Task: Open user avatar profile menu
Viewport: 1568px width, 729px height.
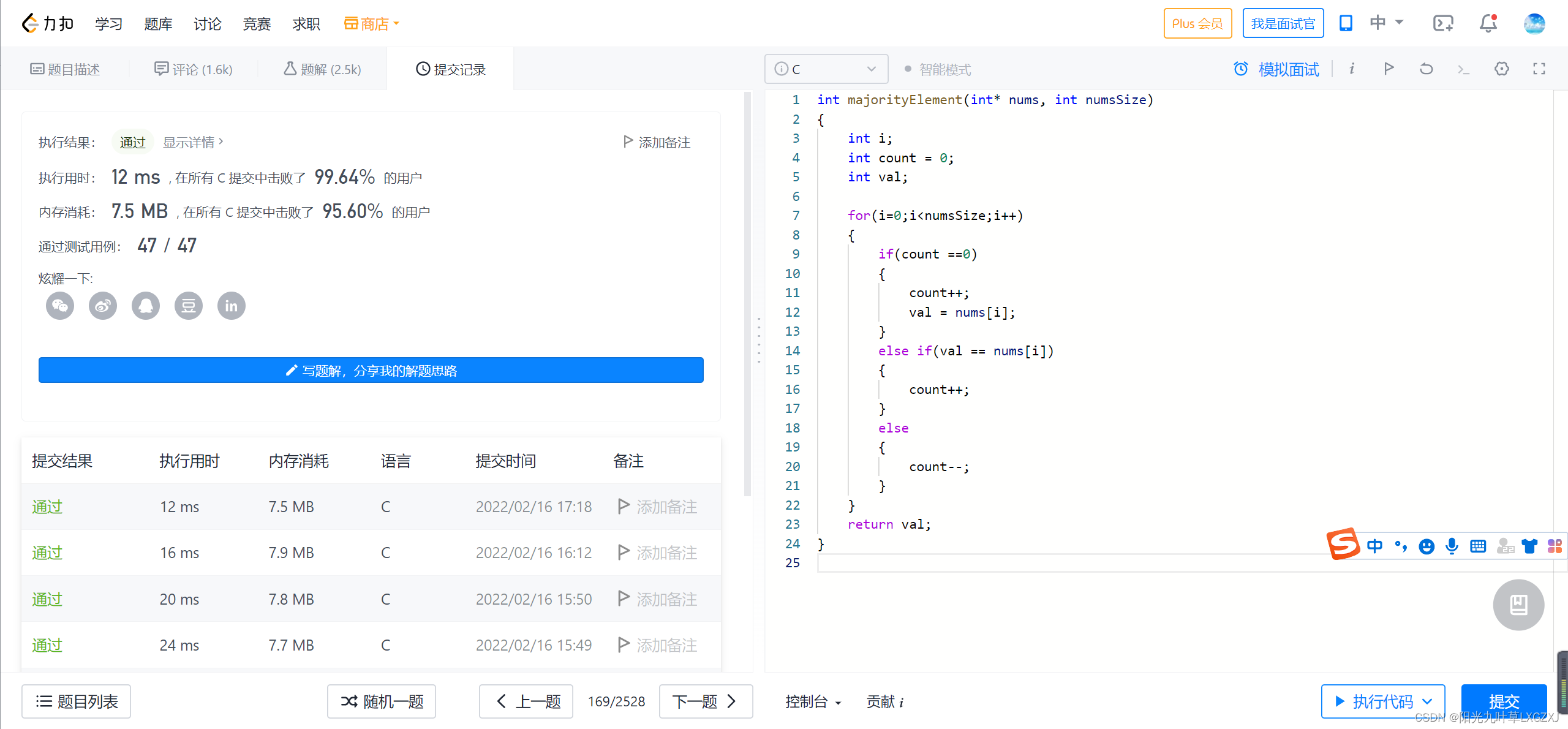Action: [x=1534, y=23]
